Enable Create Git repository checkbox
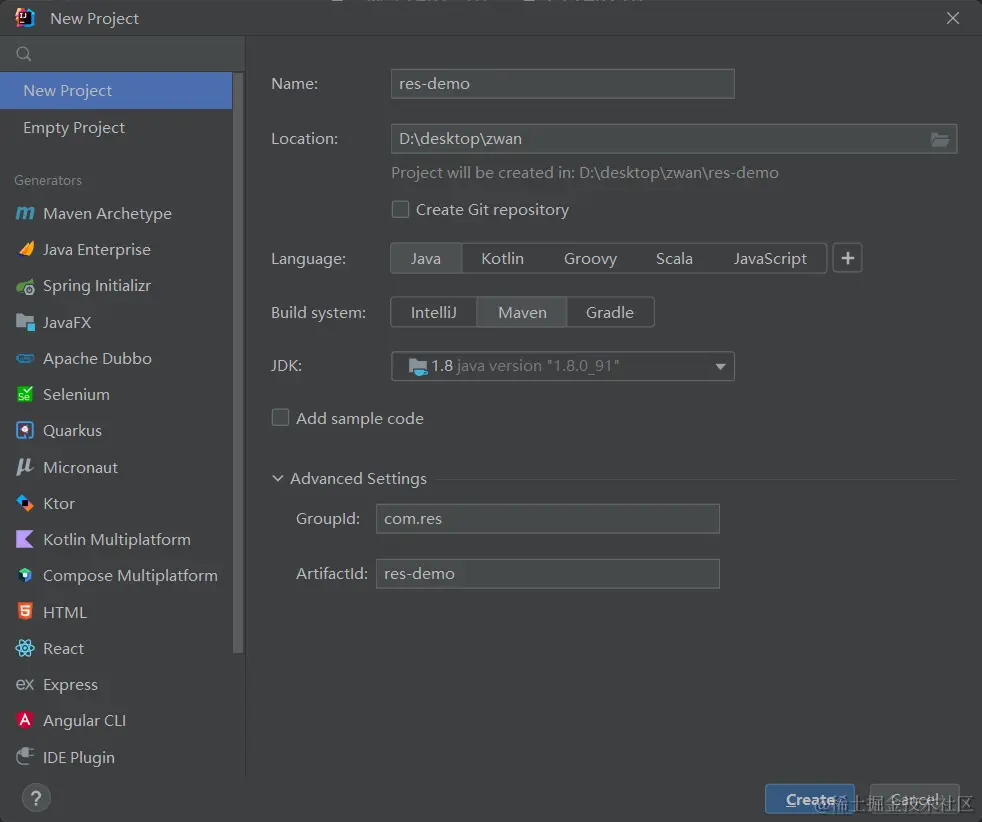 [400, 209]
